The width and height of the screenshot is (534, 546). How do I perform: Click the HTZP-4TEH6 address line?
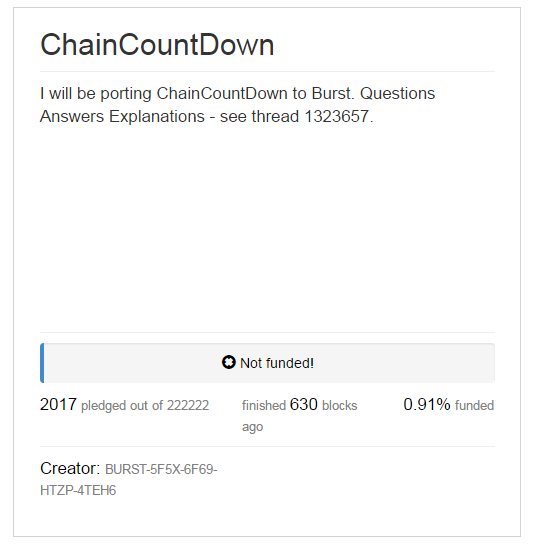[78, 491]
